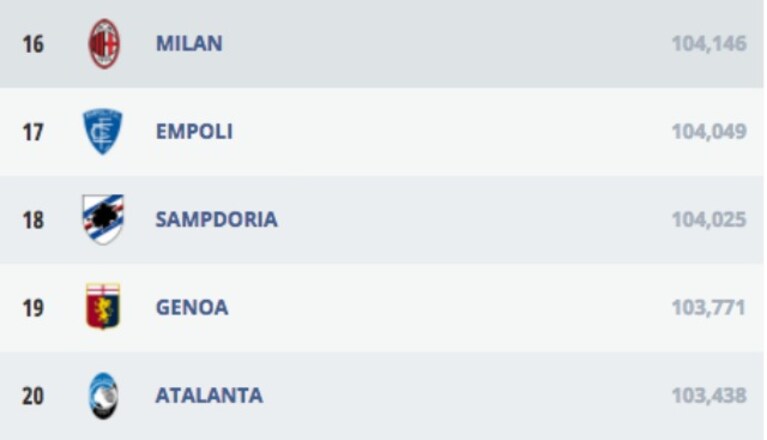Click rank number 16
This screenshot has width=767, height=440.
pyautogui.click(x=33, y=44)
